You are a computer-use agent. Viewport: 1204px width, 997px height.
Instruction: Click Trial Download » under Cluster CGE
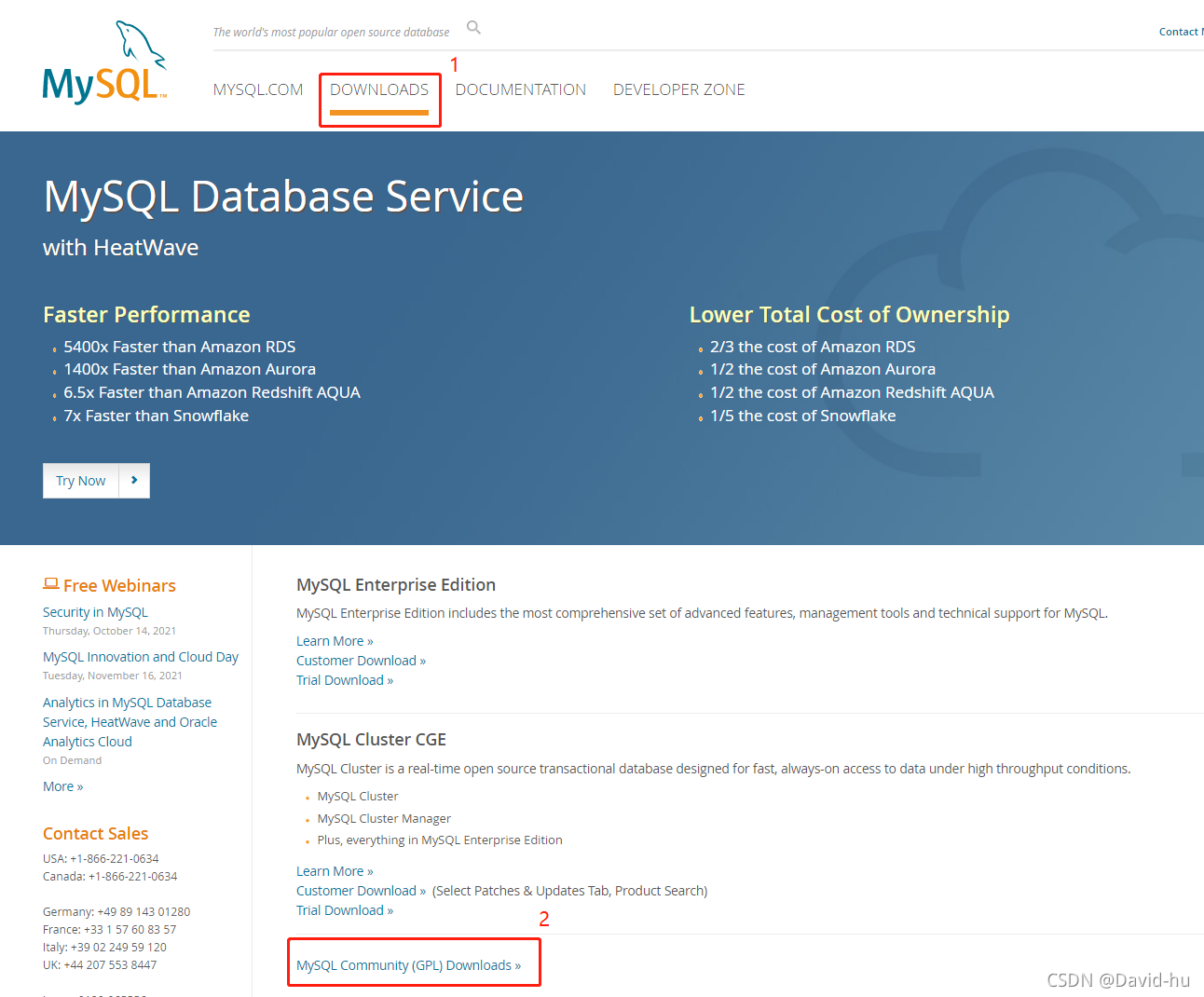(x=345, y=910)
